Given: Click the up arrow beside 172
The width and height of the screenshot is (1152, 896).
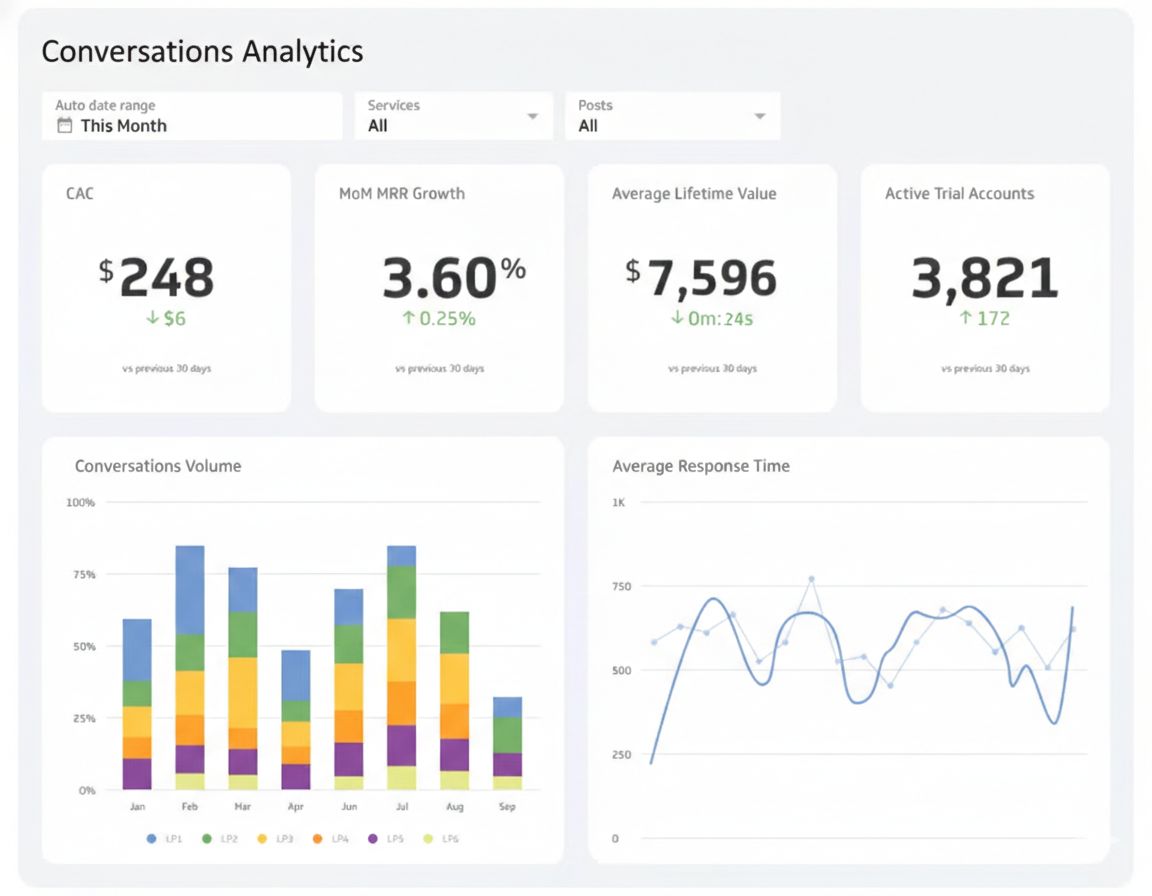Looking at the screenshot, I should tap(966, 319).
